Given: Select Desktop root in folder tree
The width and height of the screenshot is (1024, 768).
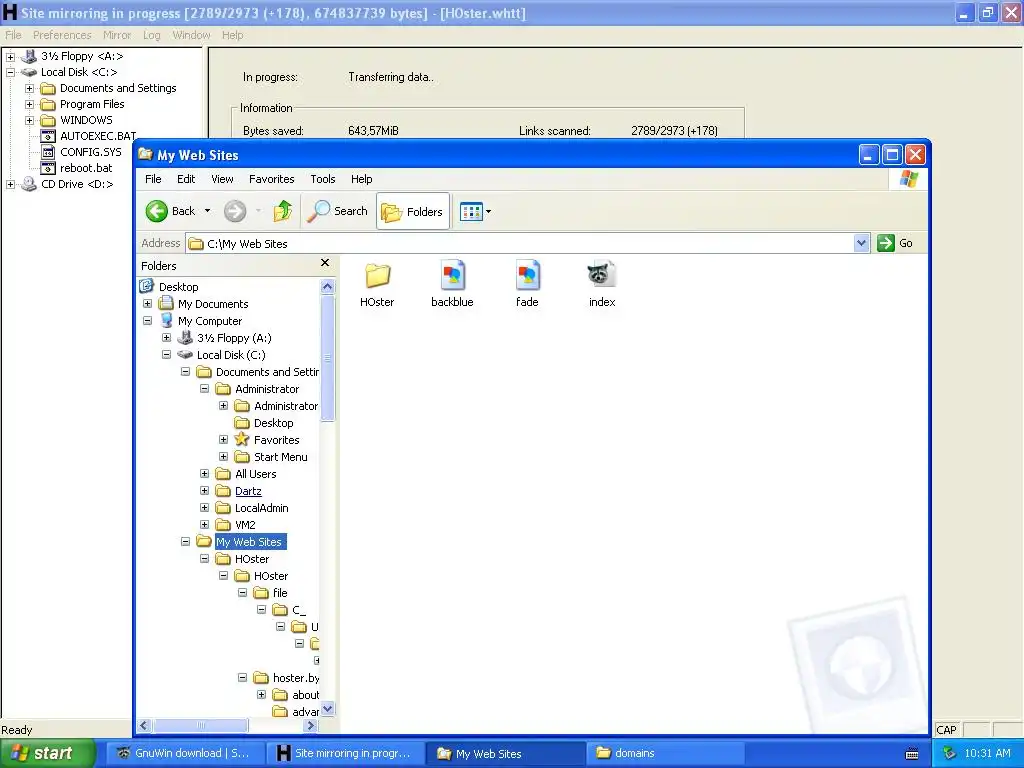Looking at the screenshot, I should (178, 287).
